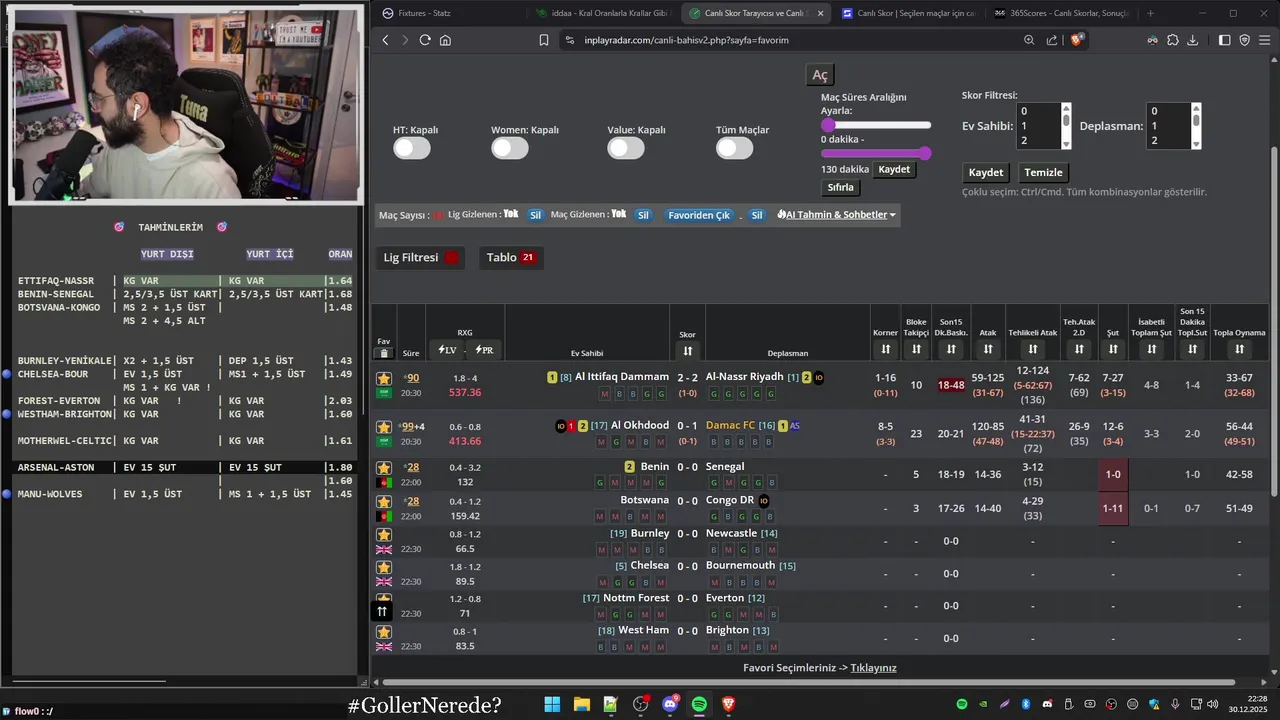
Task: Unfavorite Al Okhdood match star
Action: click(x=384, y=427)
